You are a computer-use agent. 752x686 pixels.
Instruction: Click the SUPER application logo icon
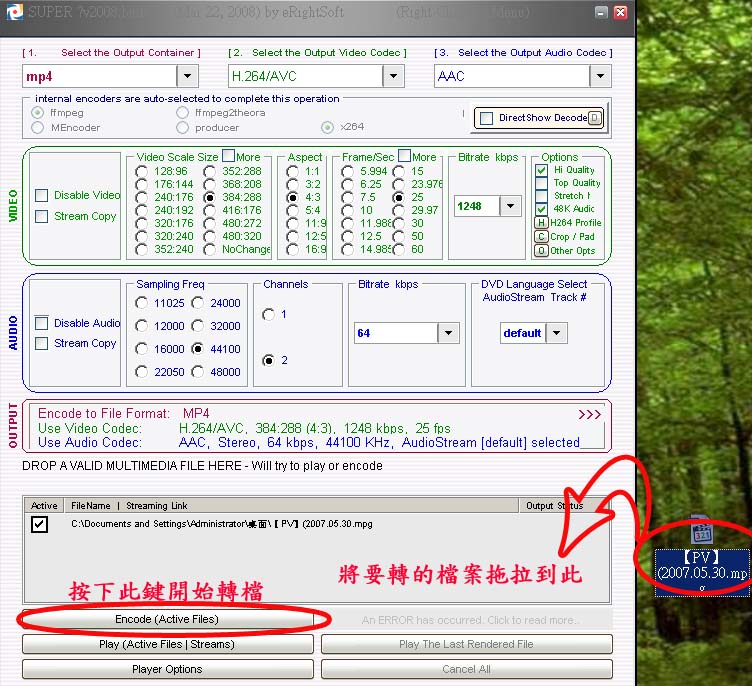pos(14,12)
